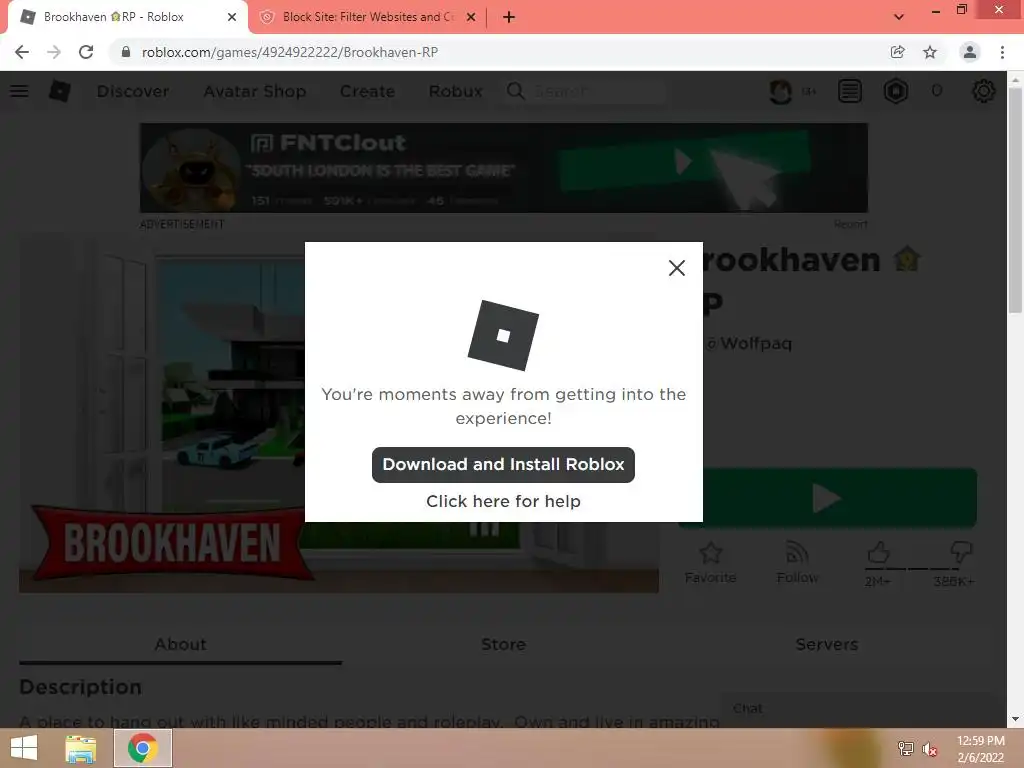Report the advertisement
Viewport: 1024px width, 768px height.
[x=850, y=225]
